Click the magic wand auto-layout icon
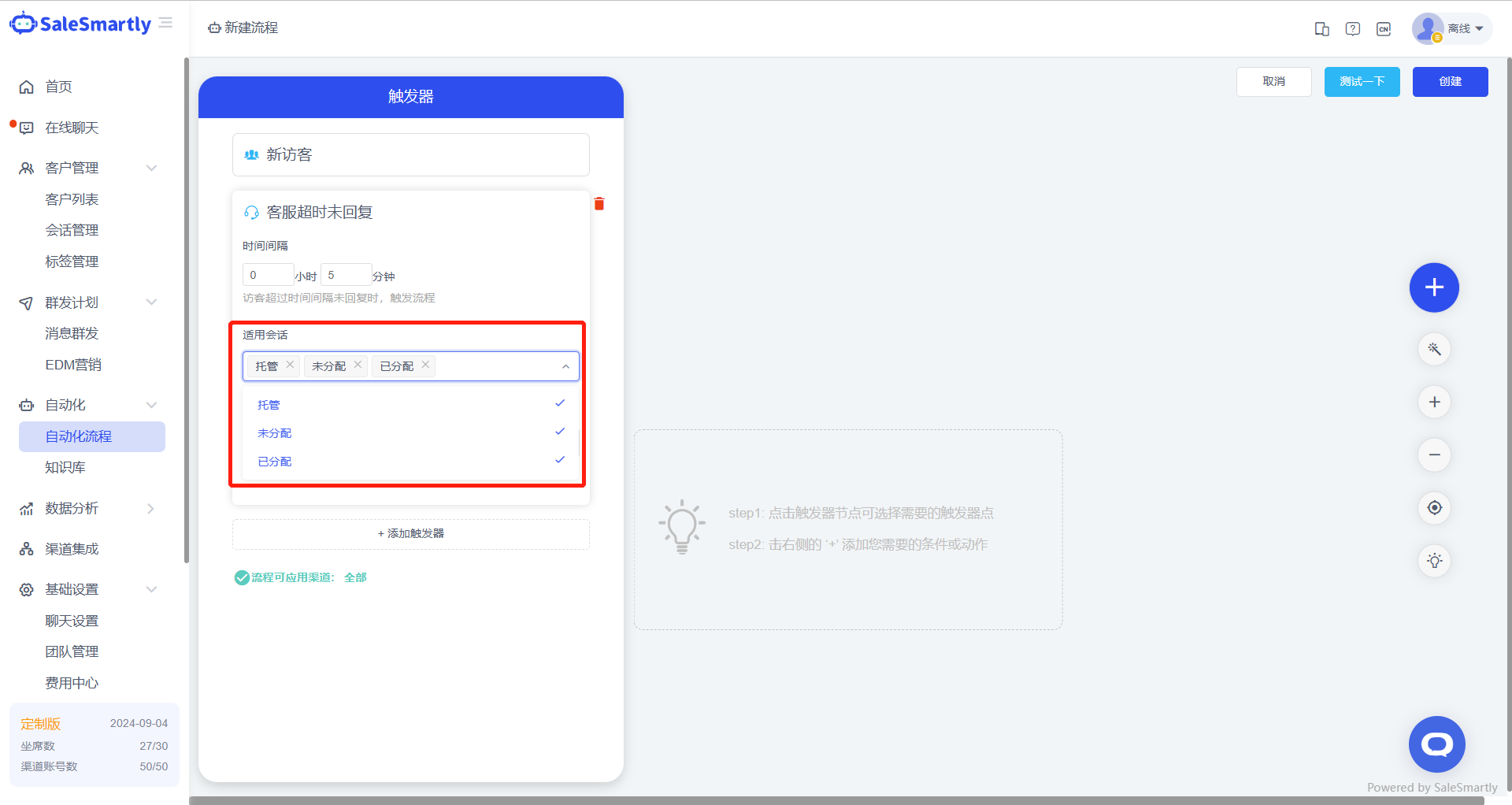Screen dimensions: 1512x805 (1434, 349)
